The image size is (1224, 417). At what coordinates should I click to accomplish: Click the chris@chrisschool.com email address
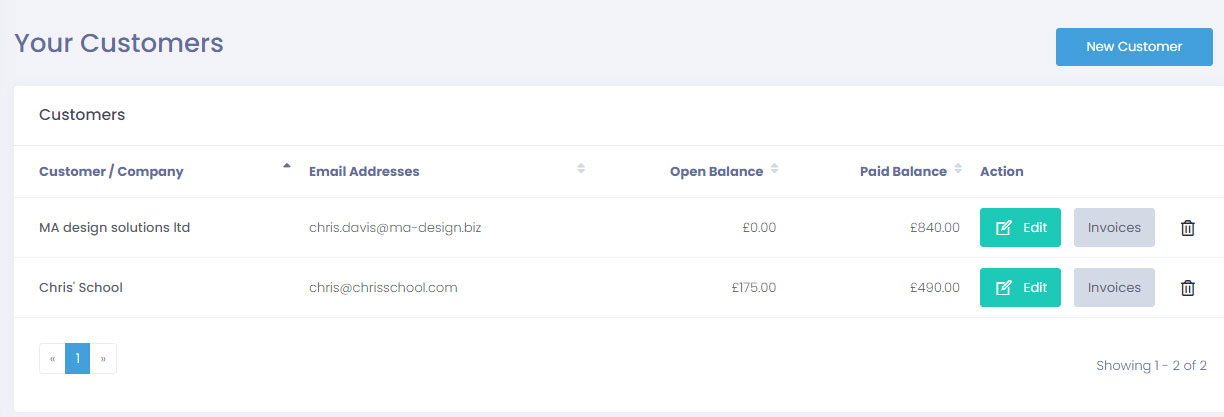tap(383, 288)
